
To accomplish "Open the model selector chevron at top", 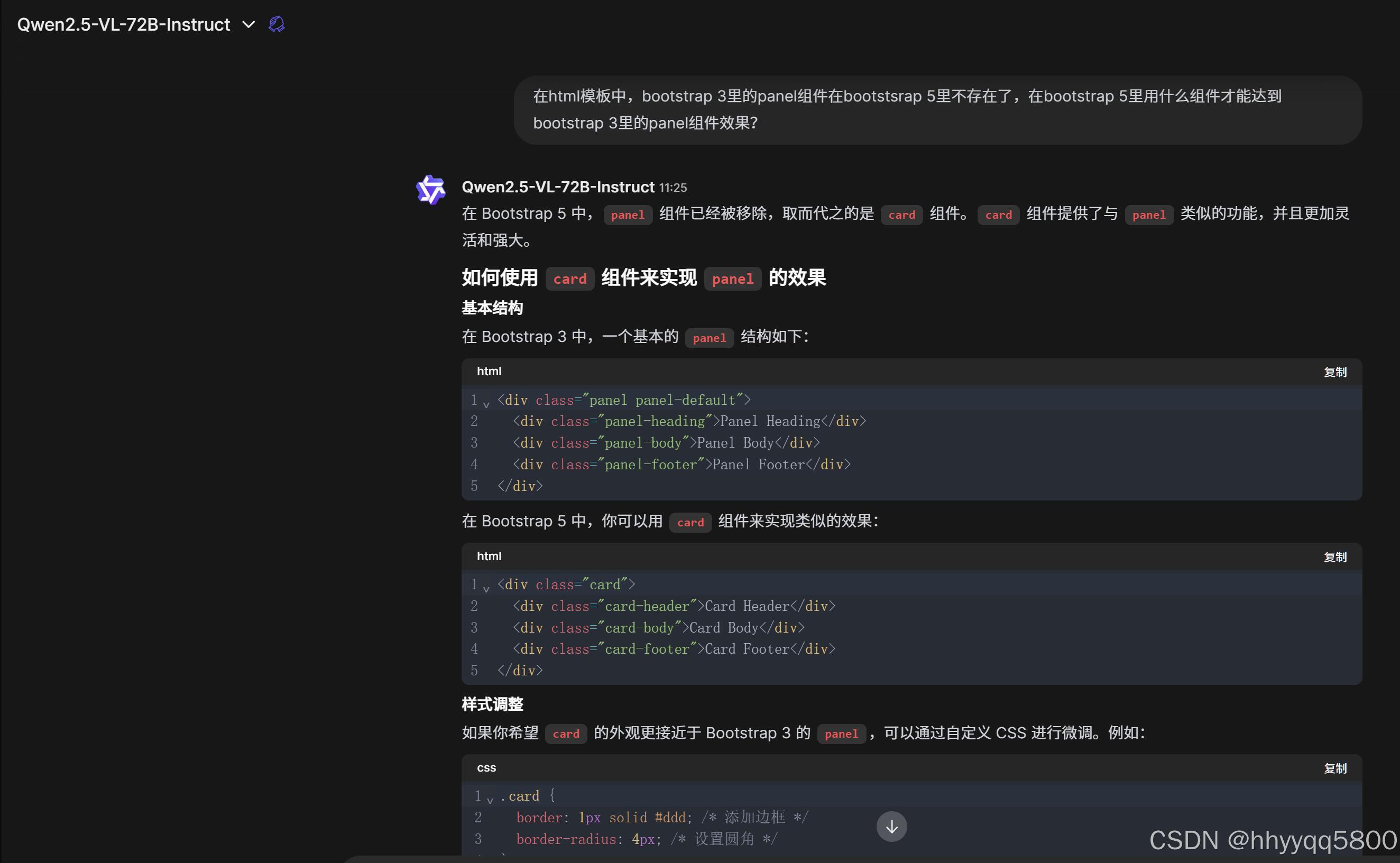I will pyautogui.click(x=248, y=24).
